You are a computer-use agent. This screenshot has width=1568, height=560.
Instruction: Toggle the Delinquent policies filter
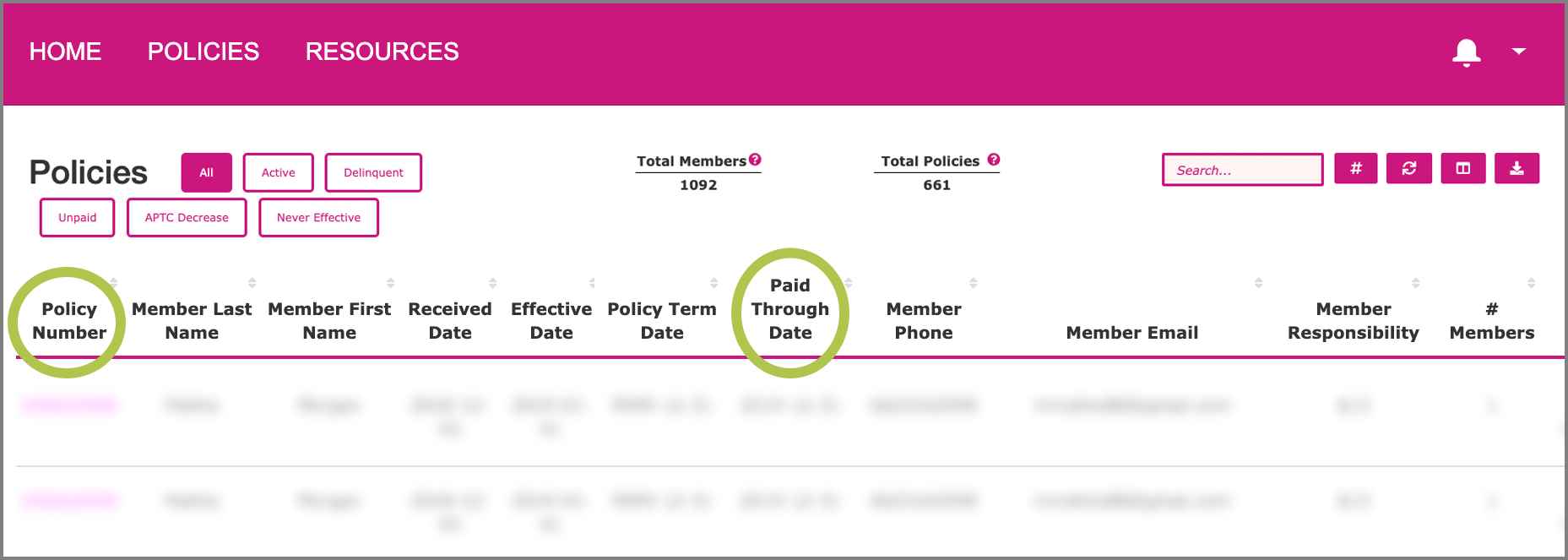pyautogui.click(x=373, y=172)
